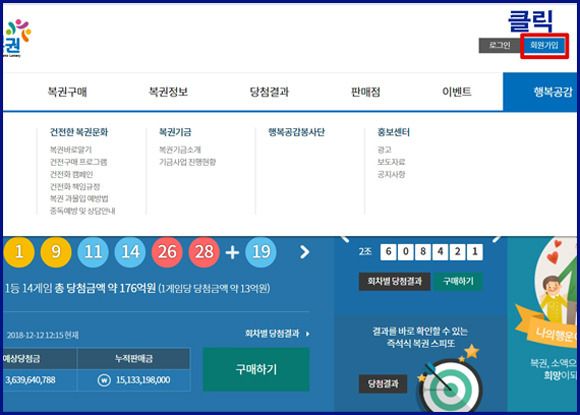Open 건전한 복권문화 submenu heading

tap(79, 132)
